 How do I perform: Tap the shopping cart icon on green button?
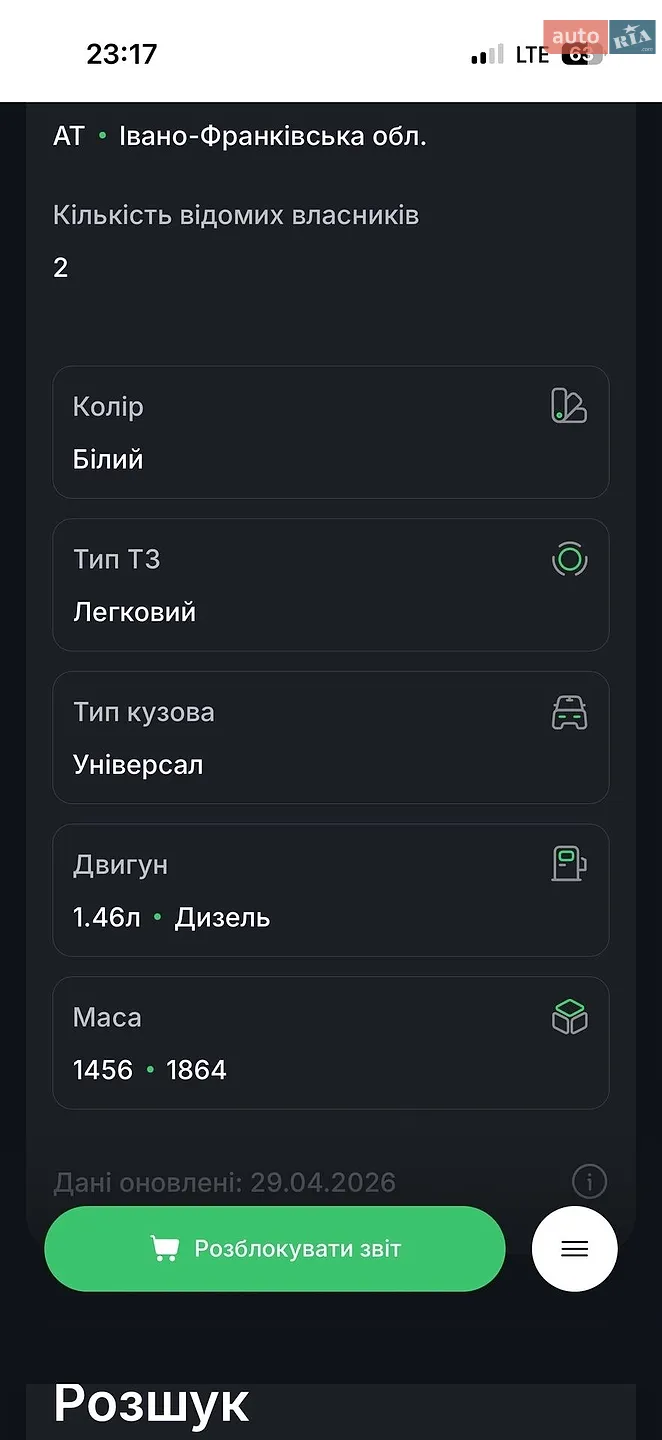pyautogui.click(x=165, y=1249)
